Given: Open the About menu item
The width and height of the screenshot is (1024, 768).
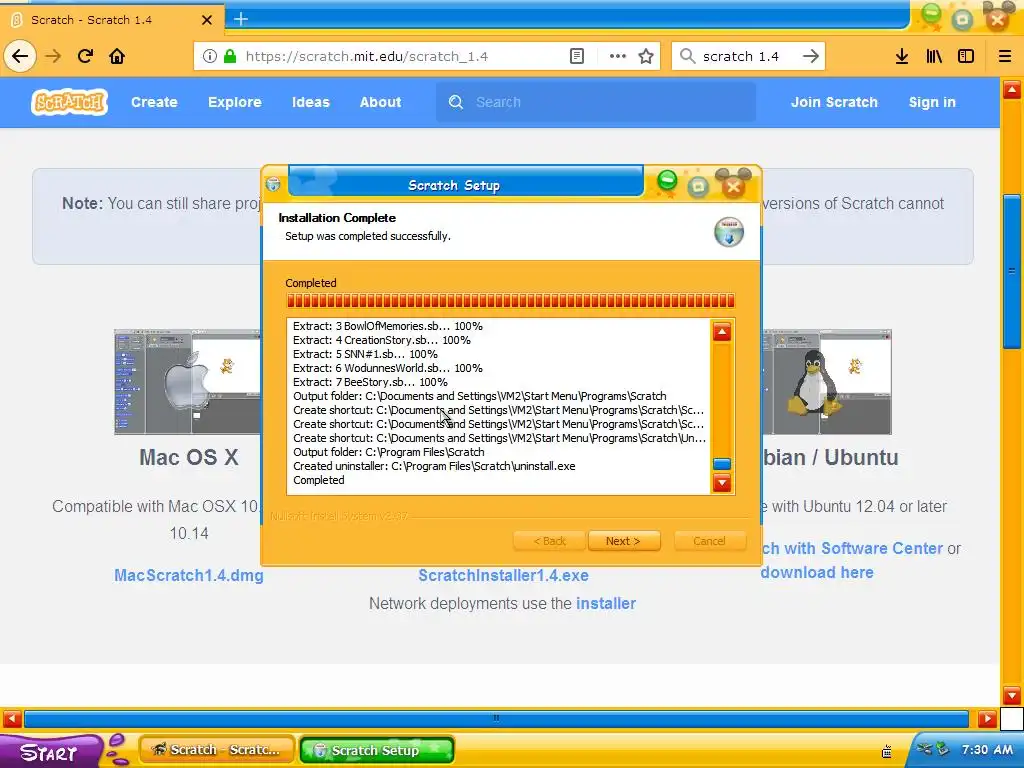Looking at the screenshot, I should coord(380,102).
